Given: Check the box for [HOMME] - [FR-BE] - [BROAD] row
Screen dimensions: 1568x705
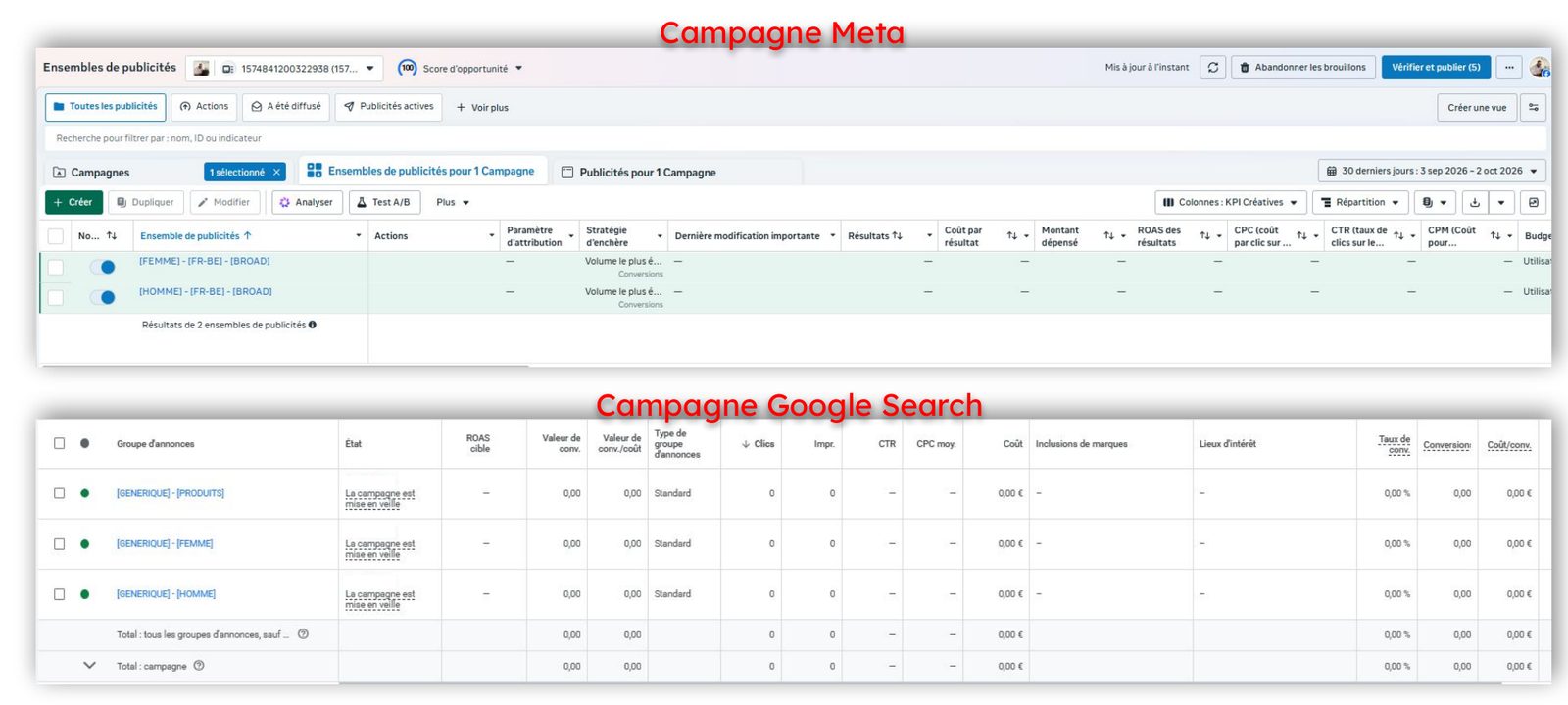Looking at the screenshot, I should [56, 297].
